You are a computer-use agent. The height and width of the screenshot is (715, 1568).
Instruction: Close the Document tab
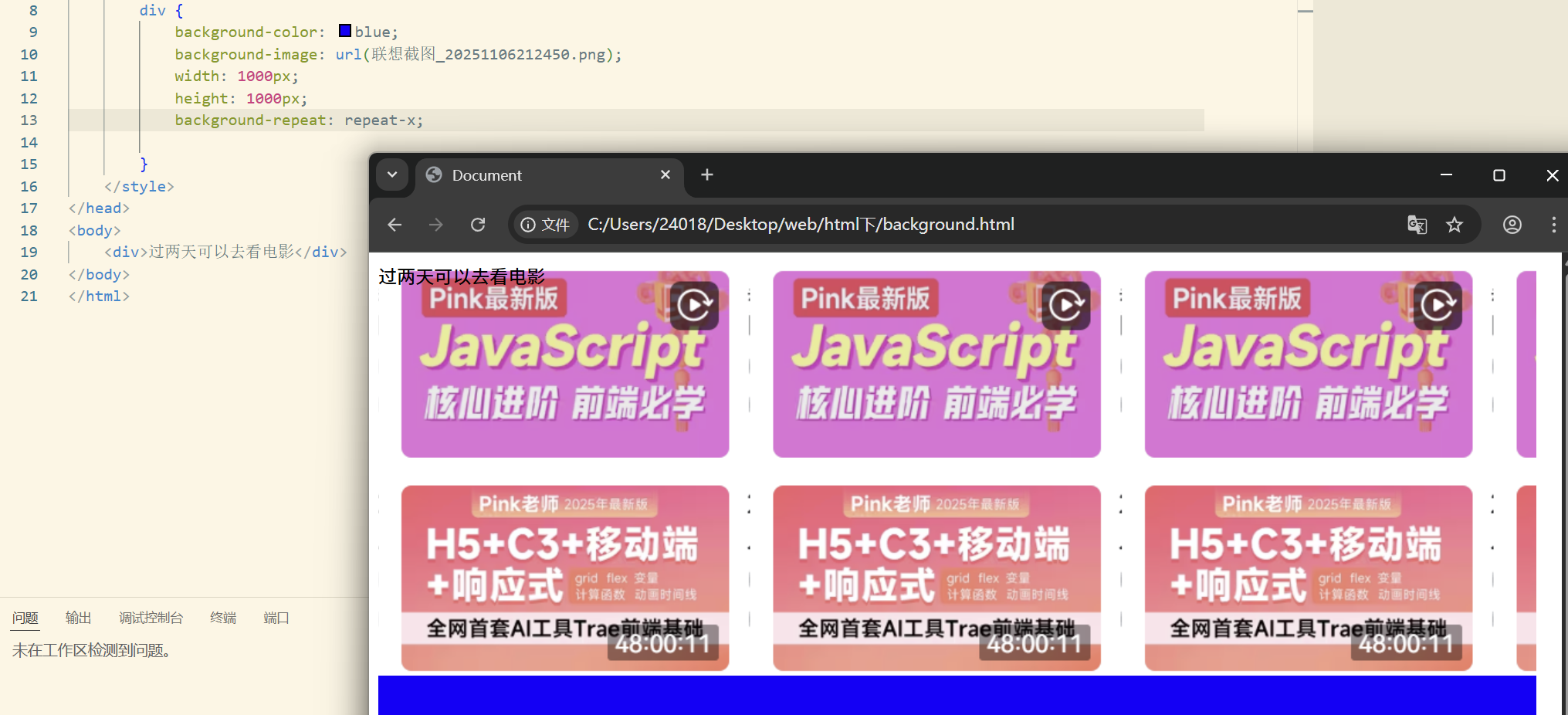pyautogui.click(x=665, y=175)
